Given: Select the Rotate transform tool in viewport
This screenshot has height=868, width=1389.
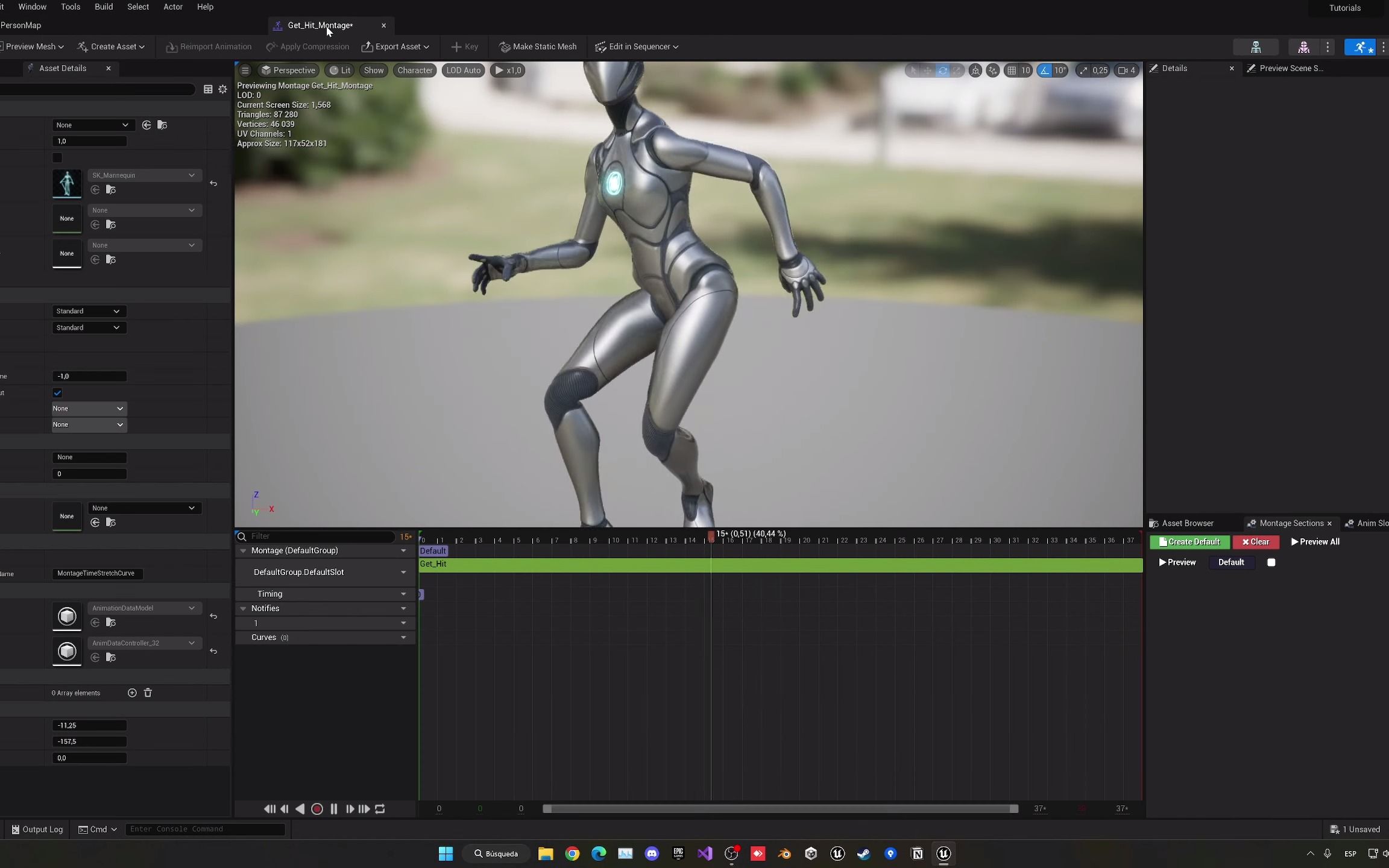Looking at the screenshot, I should 942,71.
